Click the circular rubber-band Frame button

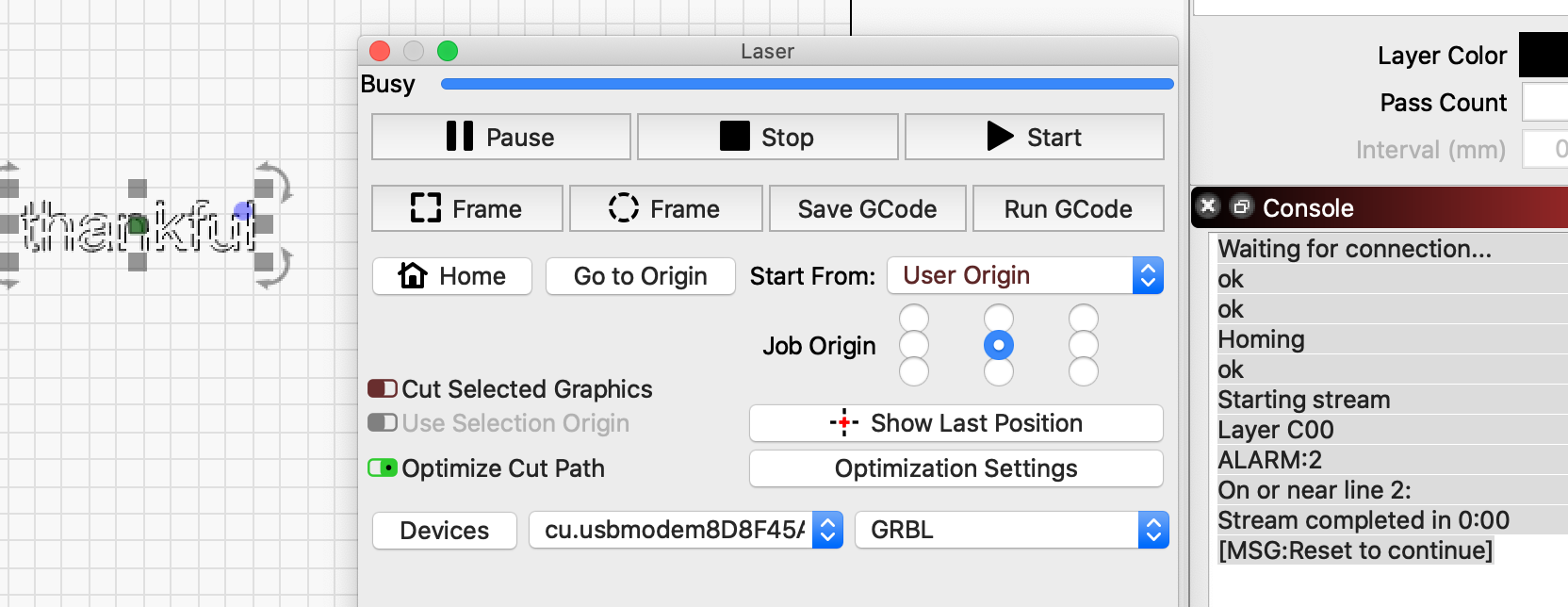[665, 208]
